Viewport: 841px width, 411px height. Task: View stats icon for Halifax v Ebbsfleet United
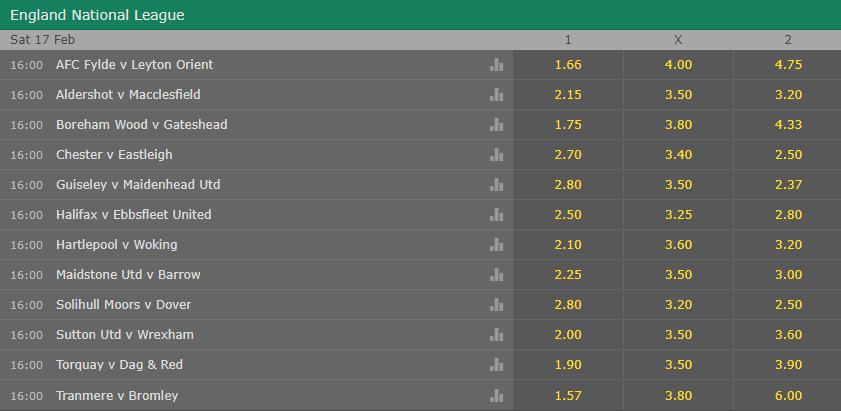[496, 215]
